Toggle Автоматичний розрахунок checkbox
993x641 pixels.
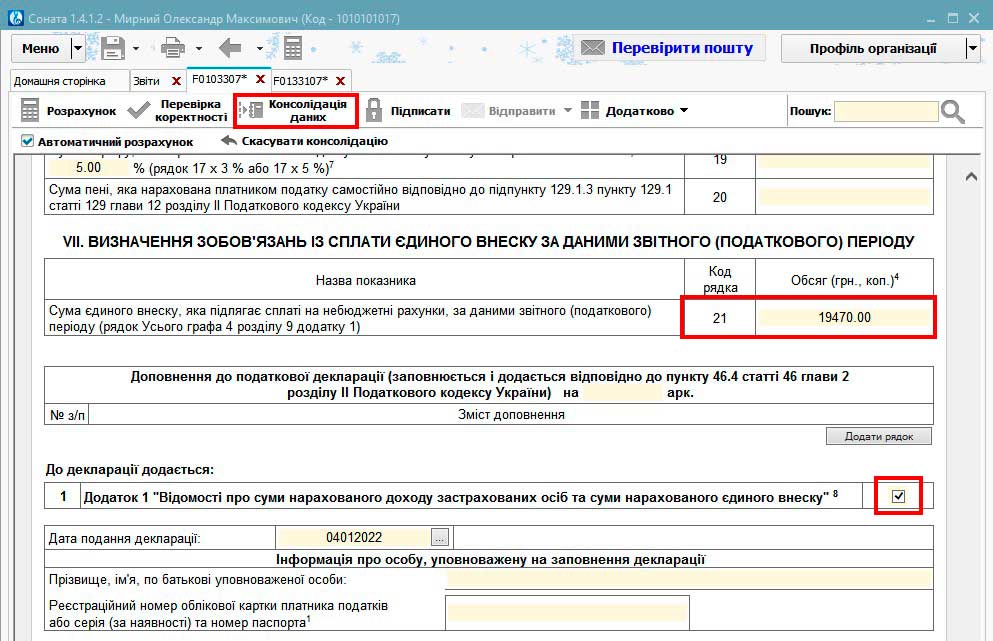click(x=27, y=141)
